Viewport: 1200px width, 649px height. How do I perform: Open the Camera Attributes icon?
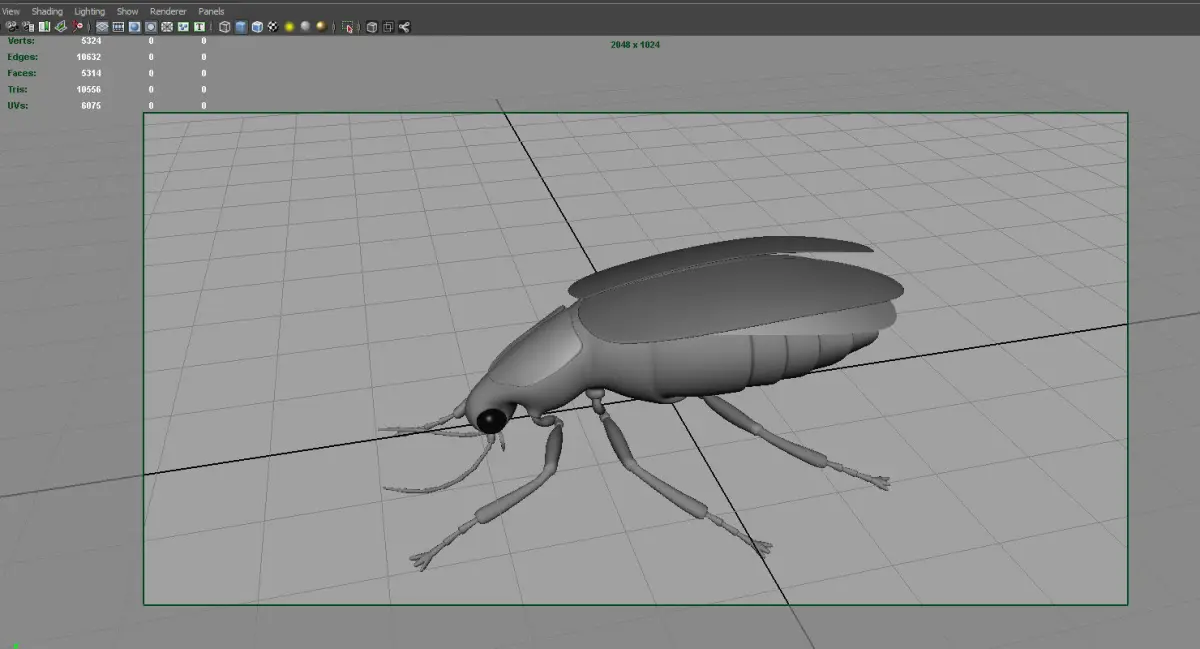(x=28, y=27)
